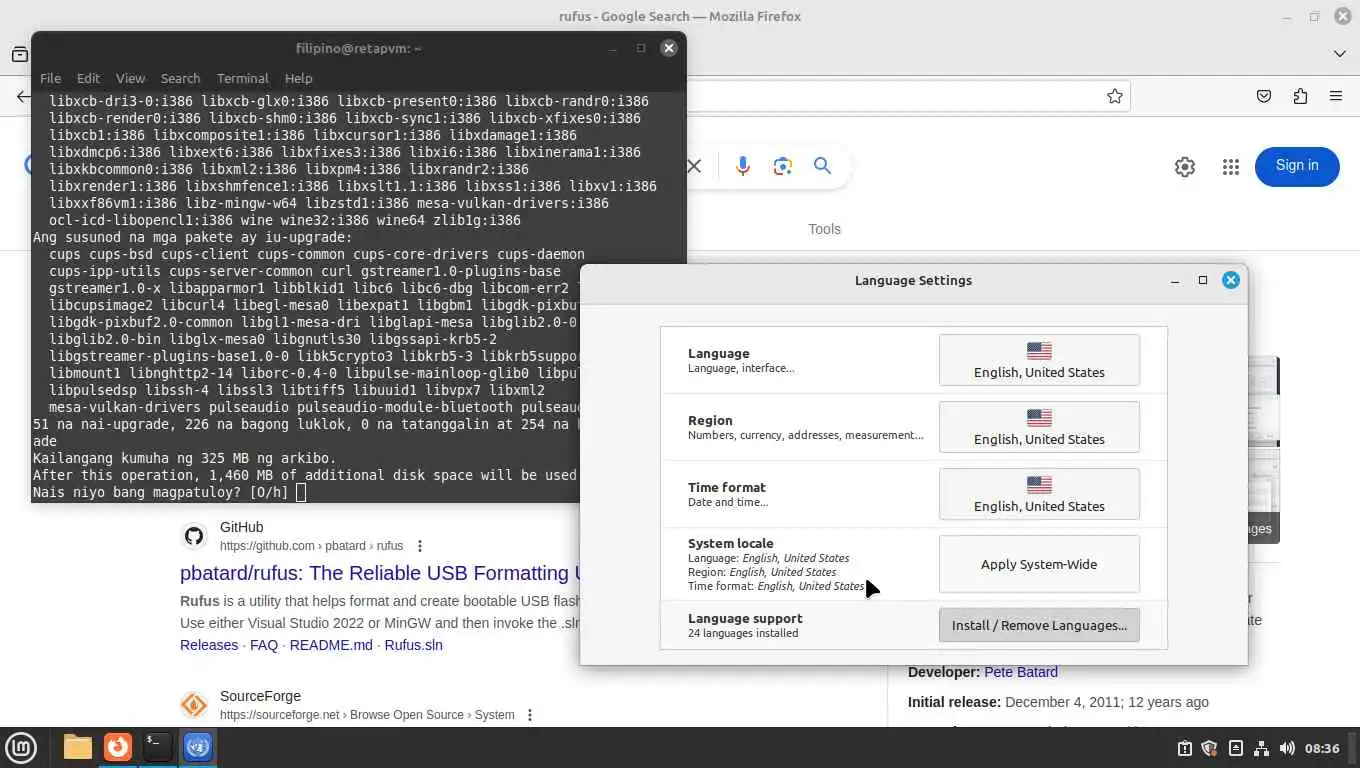Open the GitHub site favicon in results
Viewport: 1360px width, 768px height.
click(x=194, y=536)
